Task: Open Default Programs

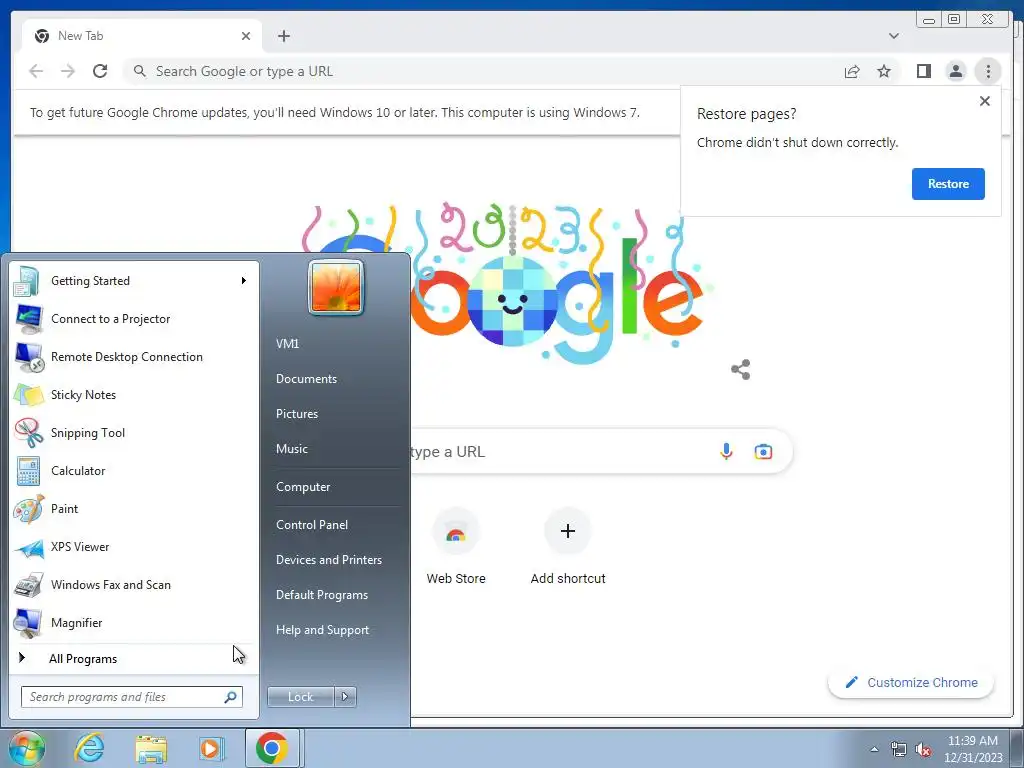Action: click(321, 595)
